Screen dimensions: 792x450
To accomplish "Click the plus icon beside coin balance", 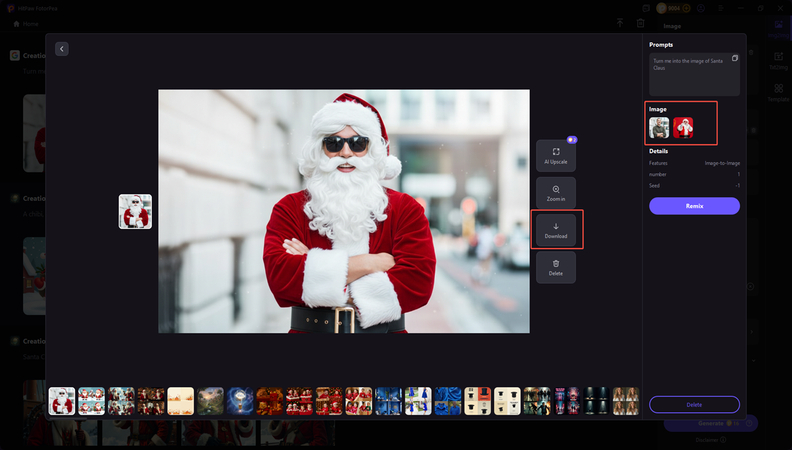I will pyautogui.click(x=686, y=8).
